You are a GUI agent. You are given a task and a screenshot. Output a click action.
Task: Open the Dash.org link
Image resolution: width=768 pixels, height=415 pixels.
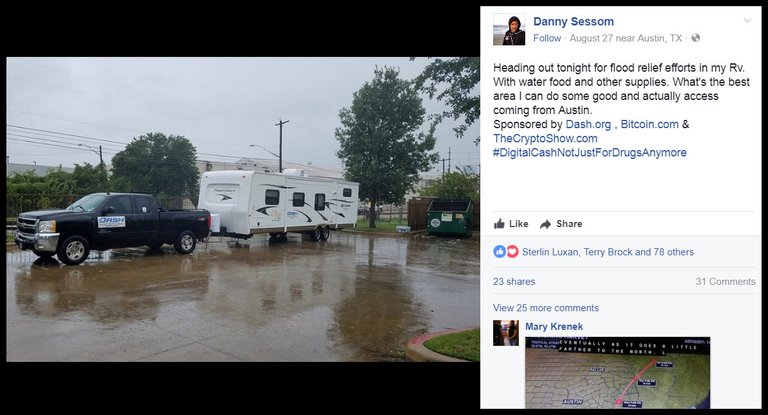(588, 124)
